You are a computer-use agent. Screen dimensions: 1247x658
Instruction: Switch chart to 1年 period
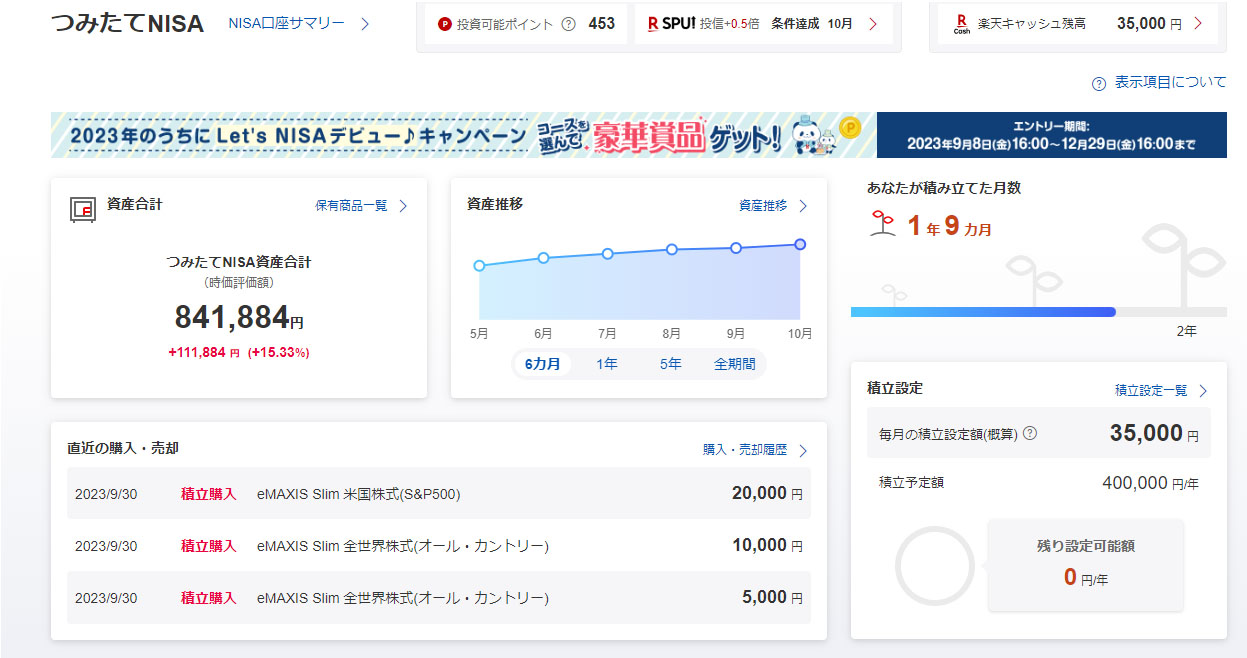coord(607,364)
